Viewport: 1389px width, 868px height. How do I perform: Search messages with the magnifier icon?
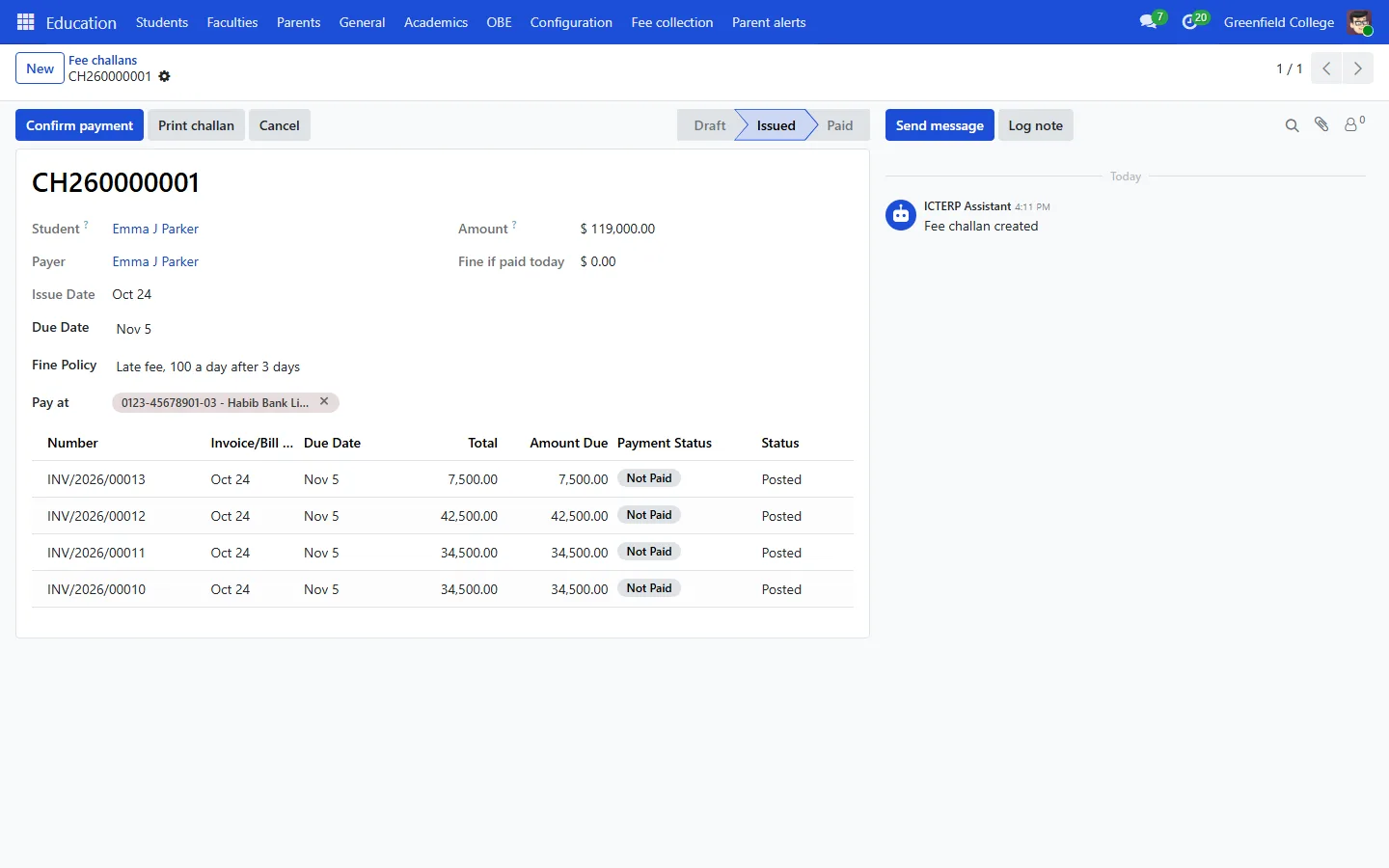click(x=1292, y=125)
